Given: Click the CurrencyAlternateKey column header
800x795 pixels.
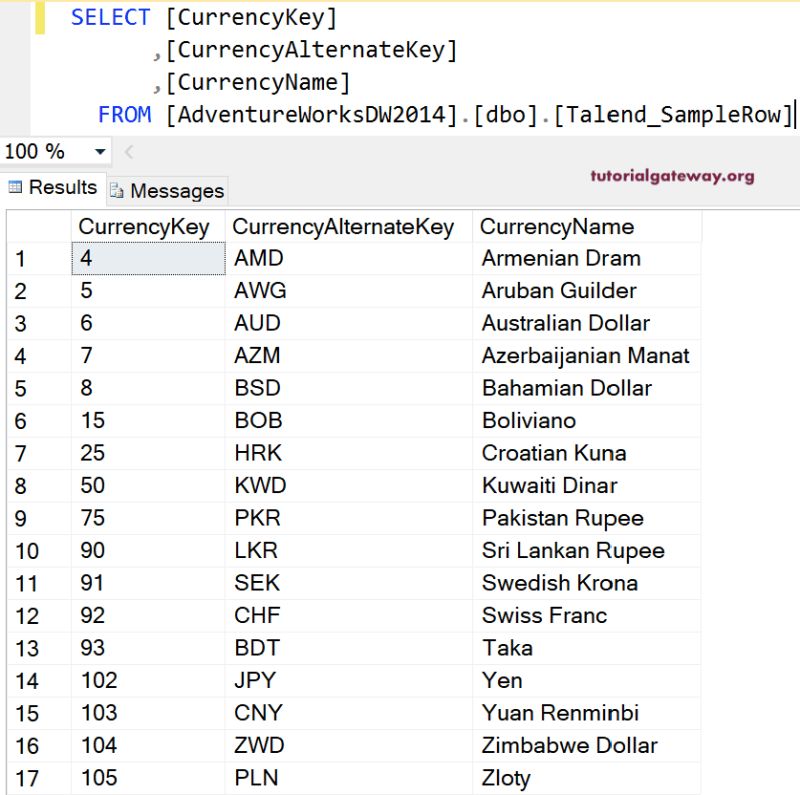Looking at the screenshot, I should pos(345,227).
